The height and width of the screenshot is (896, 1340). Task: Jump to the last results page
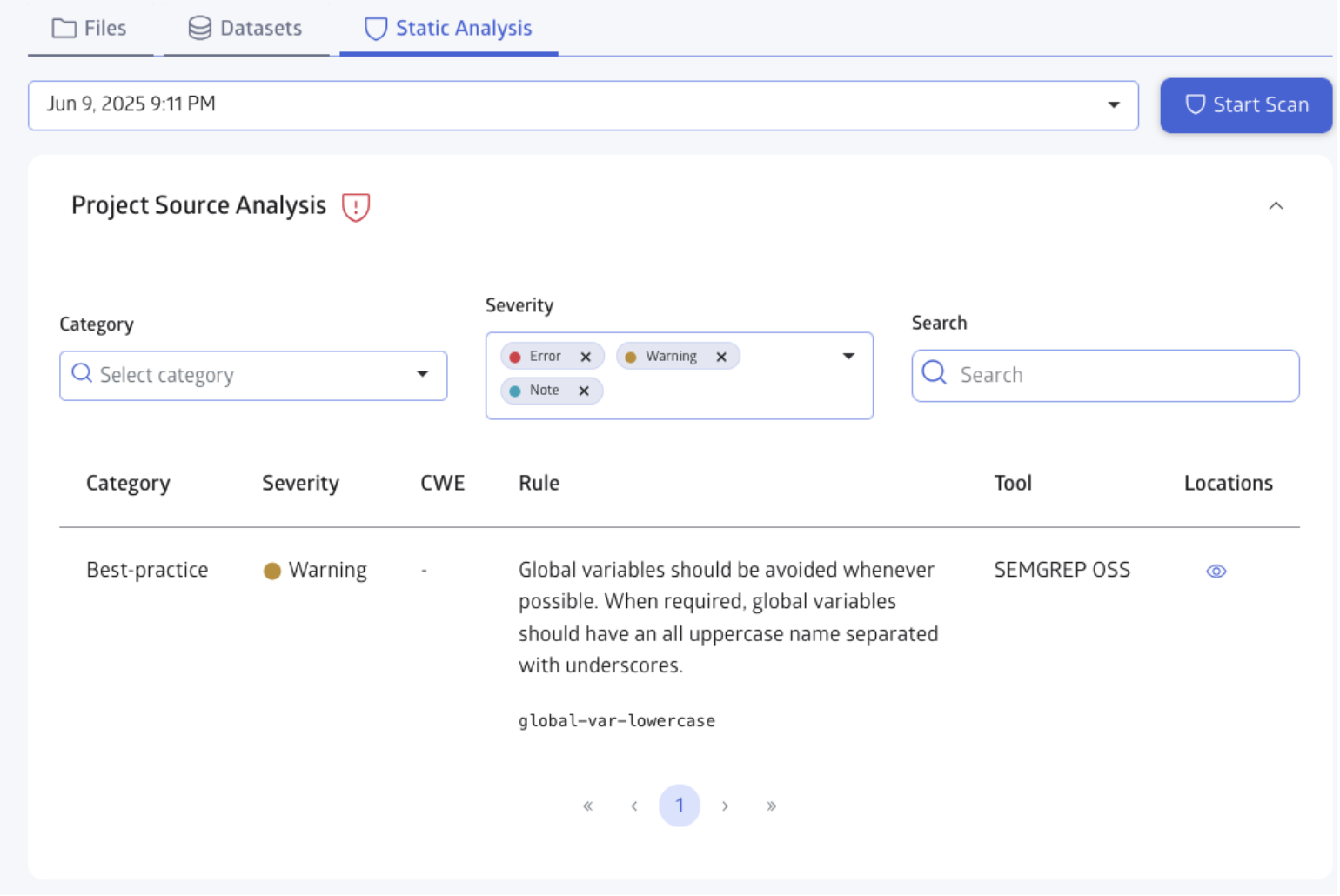pyautogui.click(x=771, y=806)
